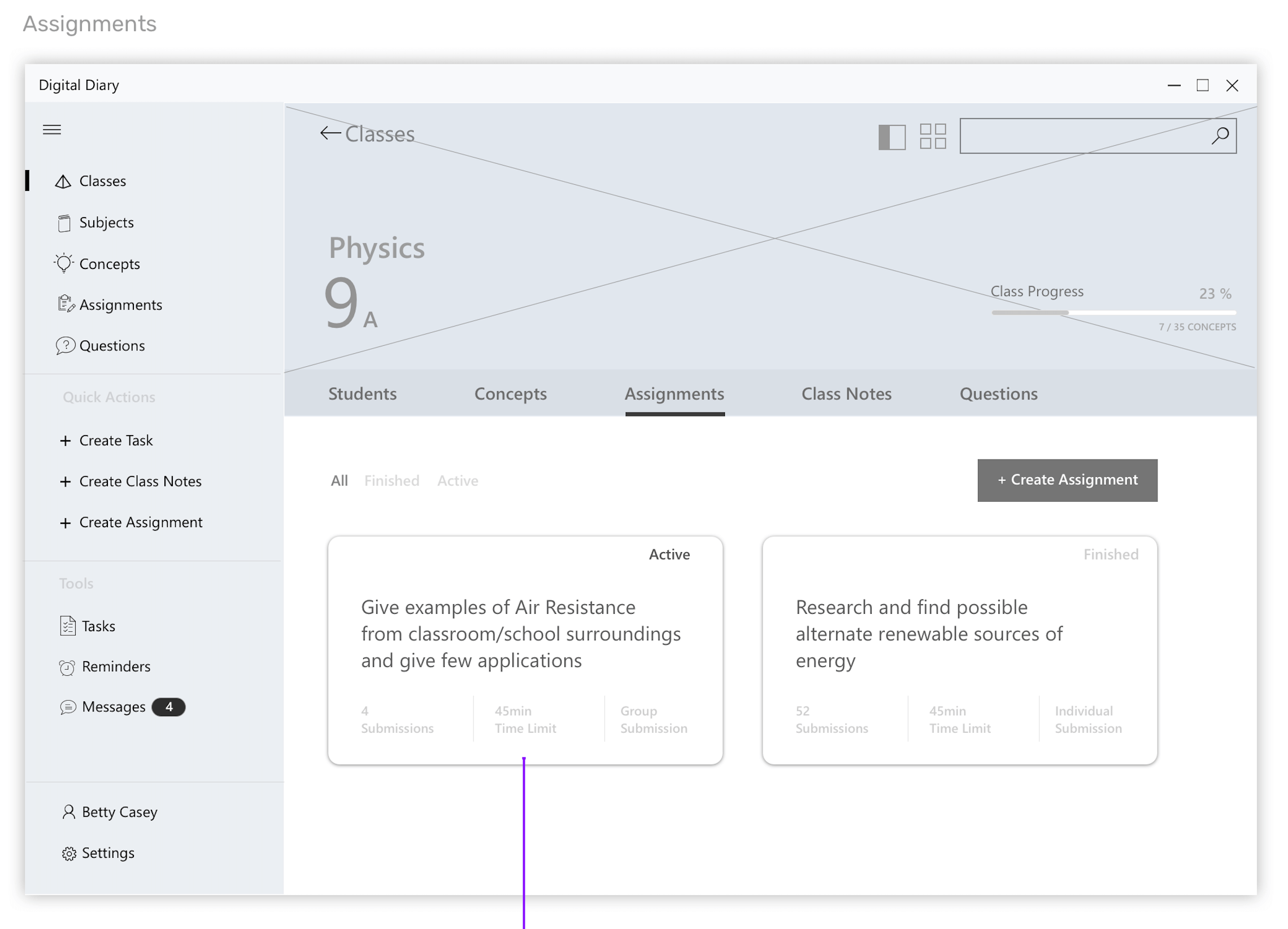Click inside the search input field

1079,136
